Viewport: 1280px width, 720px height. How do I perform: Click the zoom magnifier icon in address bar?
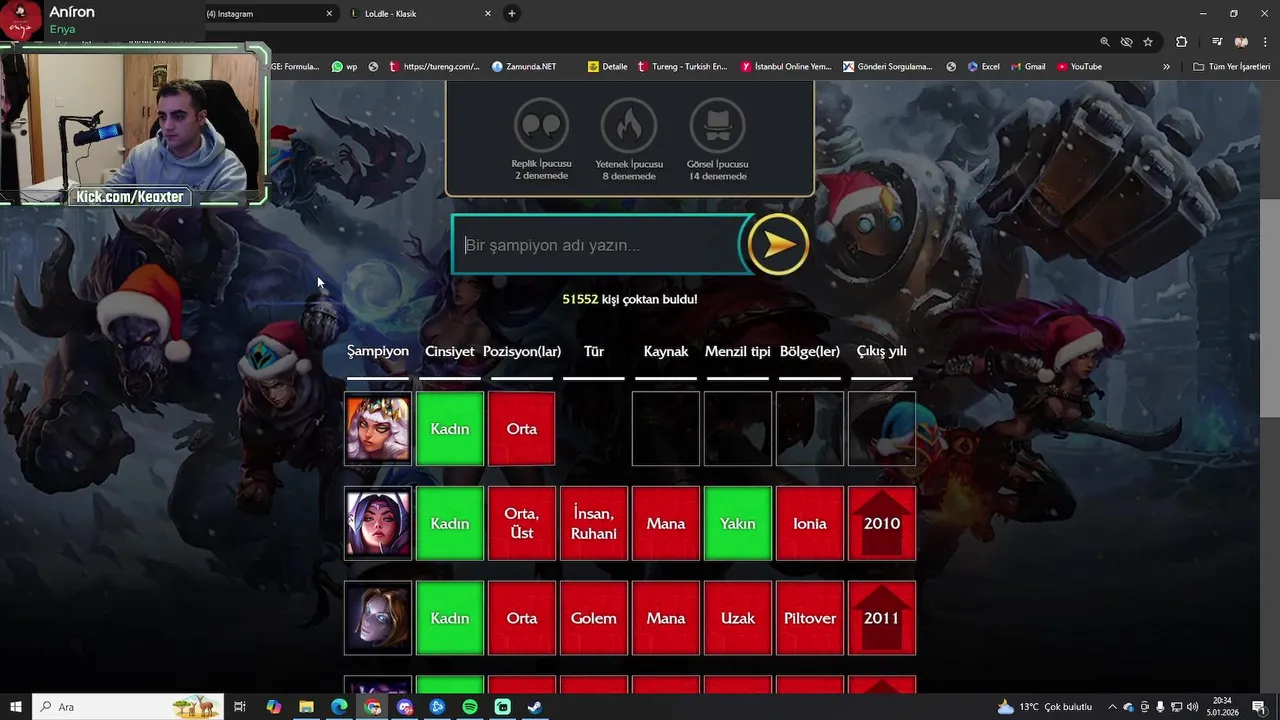pyautogui.click(x=1104, y=42)
